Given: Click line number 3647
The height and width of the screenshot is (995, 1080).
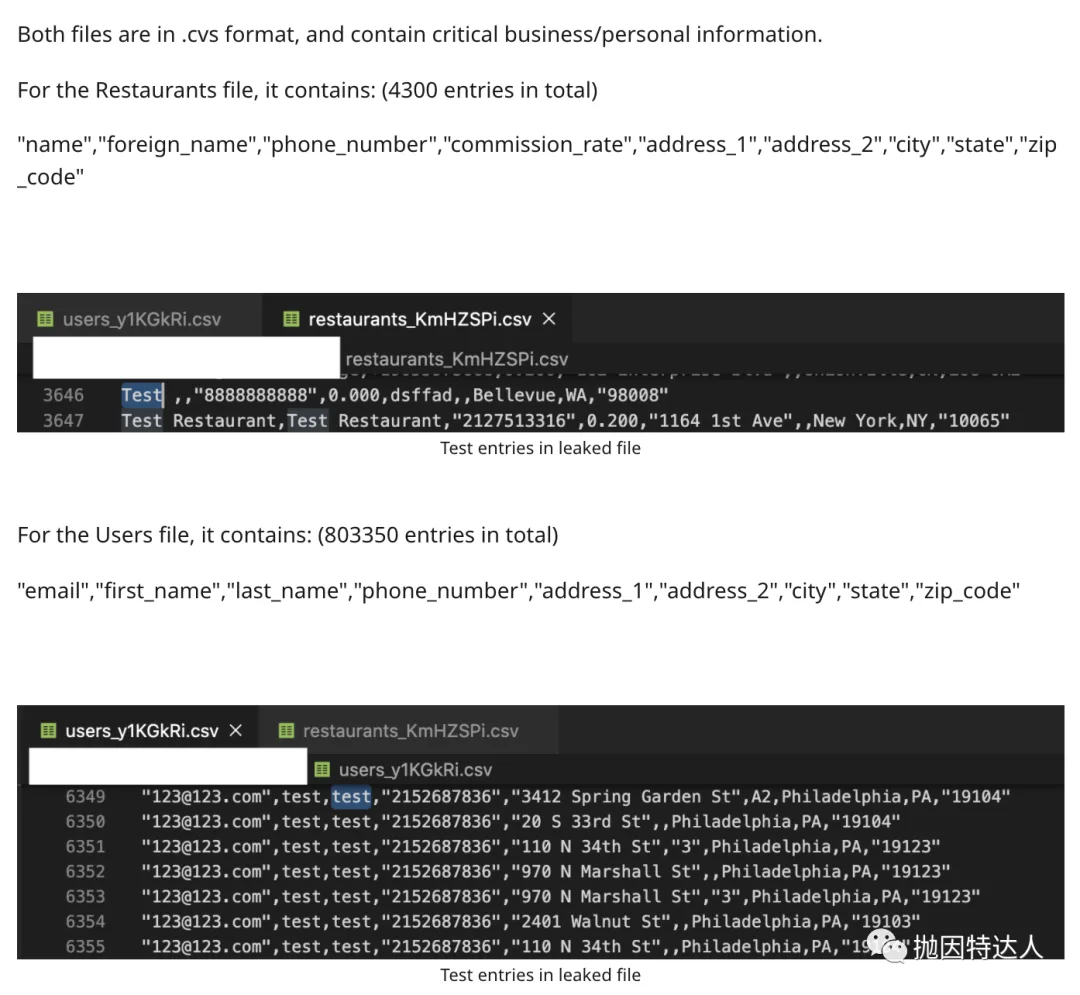Looking at the screenshot, I should click(x=63, y=421).
